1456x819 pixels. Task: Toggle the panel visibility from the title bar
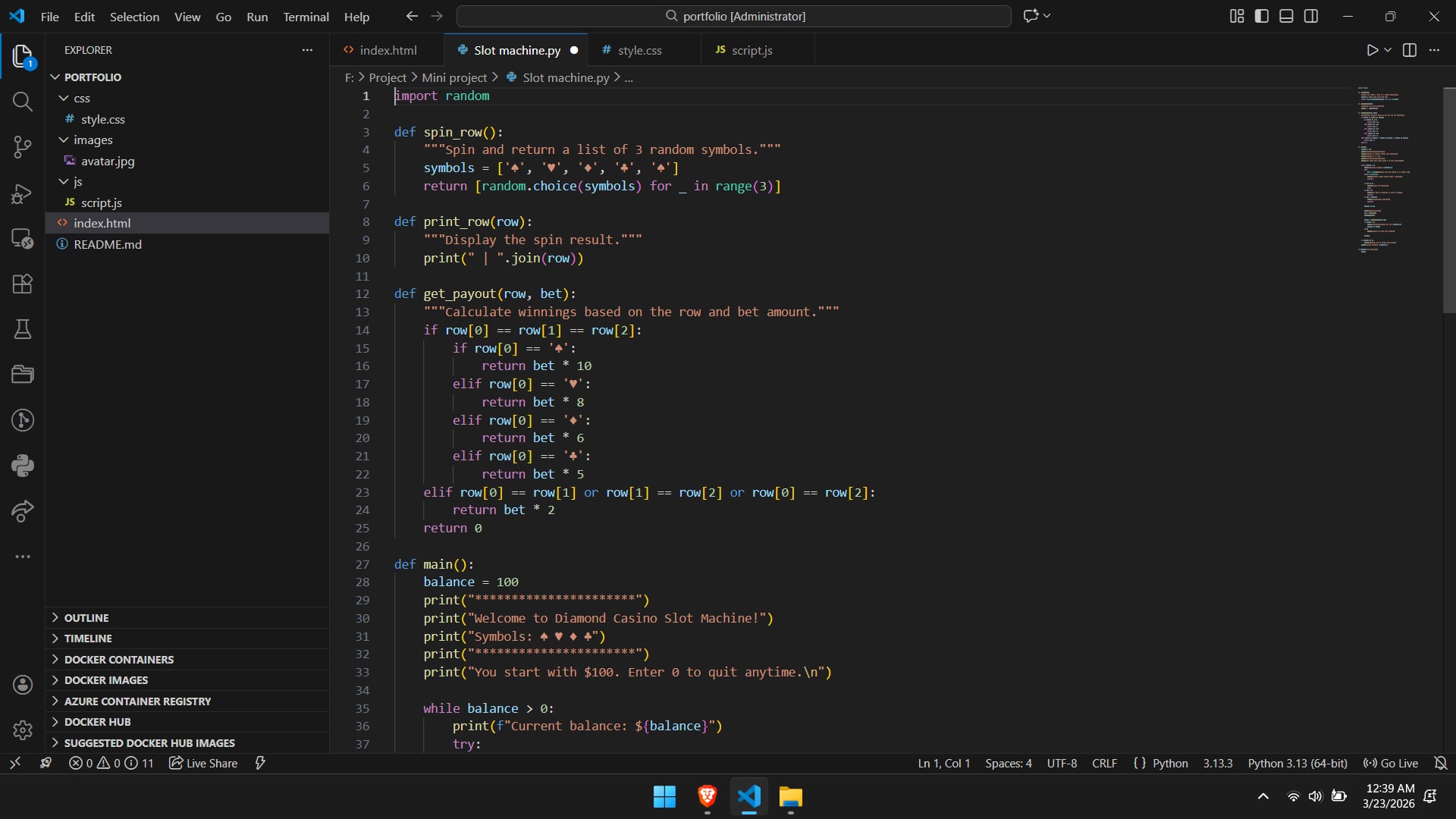coord(1286,15)
